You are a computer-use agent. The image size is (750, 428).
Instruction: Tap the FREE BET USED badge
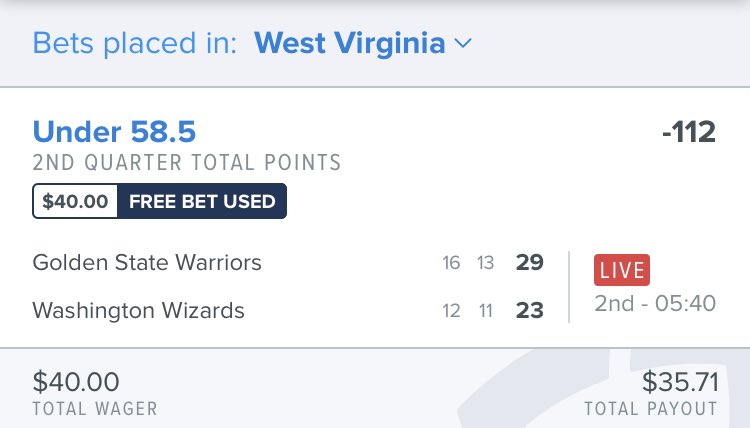coord(202,201)
